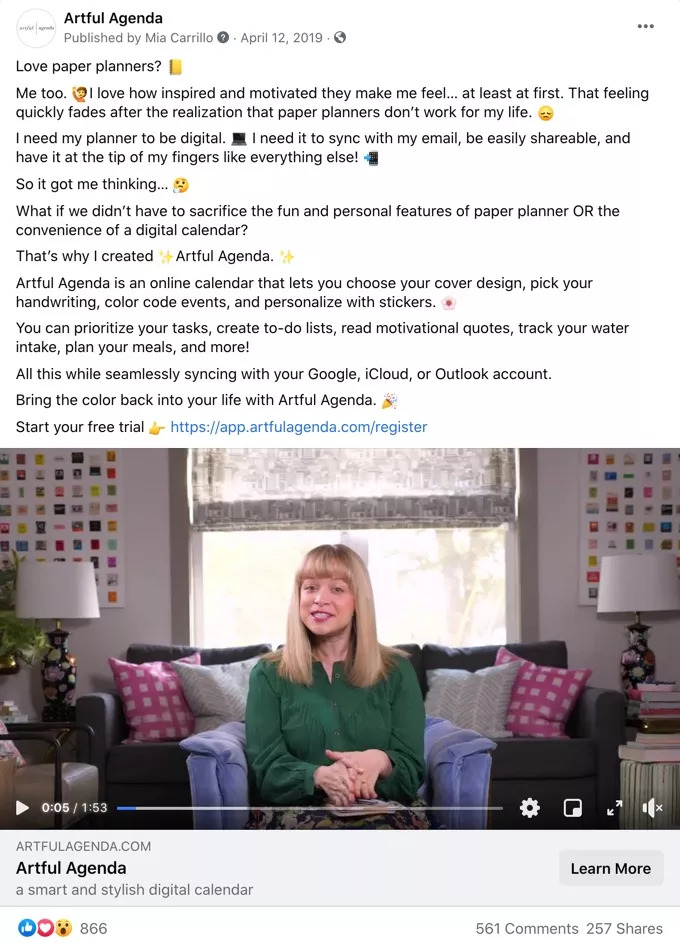Click the Learn More button
Image resolution: width=680 pixels, height=943 pixels.
tap(611, 868)
